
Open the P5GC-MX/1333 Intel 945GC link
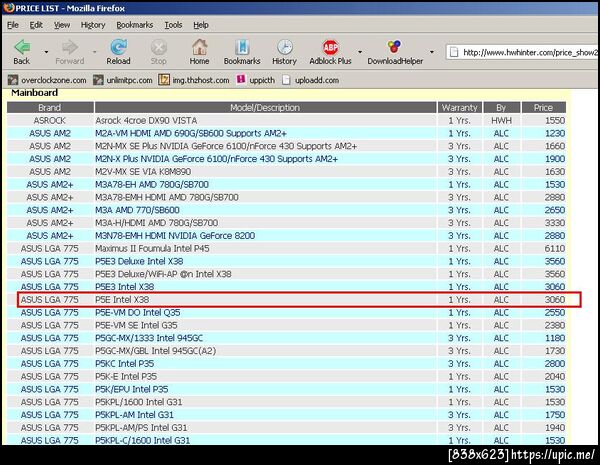click(149, 338)
